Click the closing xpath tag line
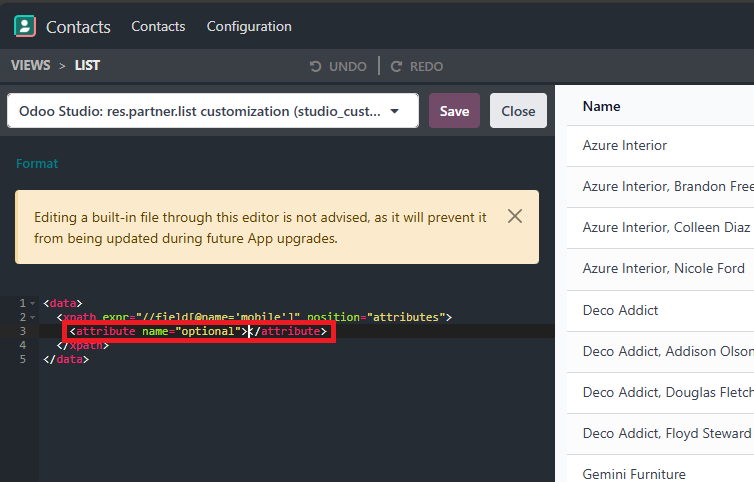The image size is (754, 482). 83,345
